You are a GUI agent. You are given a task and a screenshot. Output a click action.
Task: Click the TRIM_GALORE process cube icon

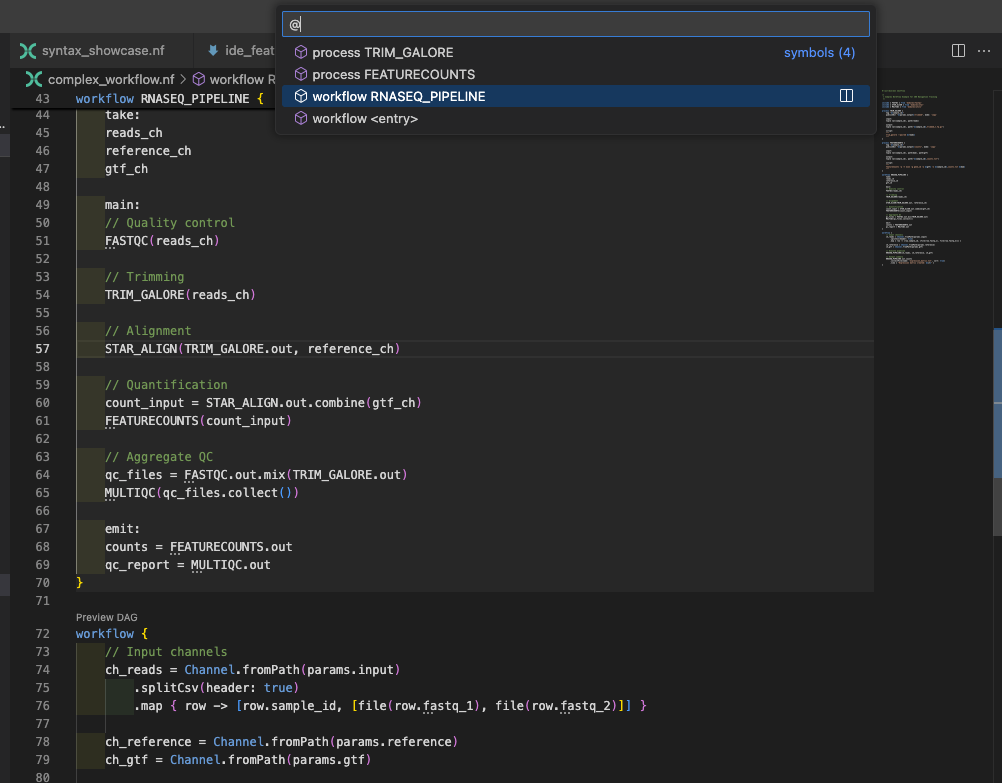click(x=300, y=52)
